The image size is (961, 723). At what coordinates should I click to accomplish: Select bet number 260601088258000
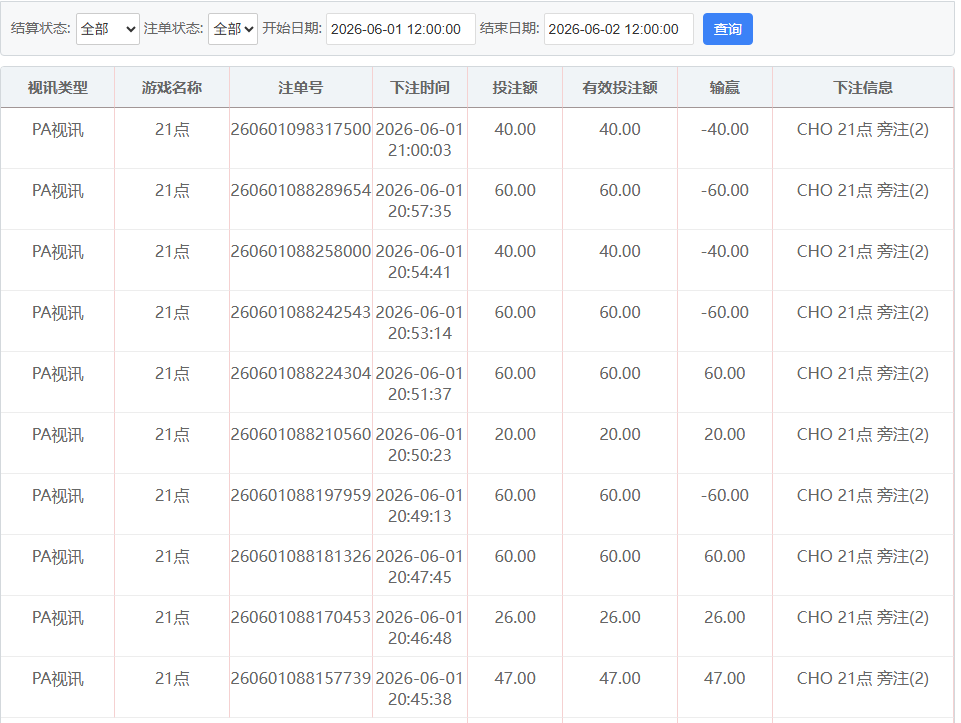301,251
